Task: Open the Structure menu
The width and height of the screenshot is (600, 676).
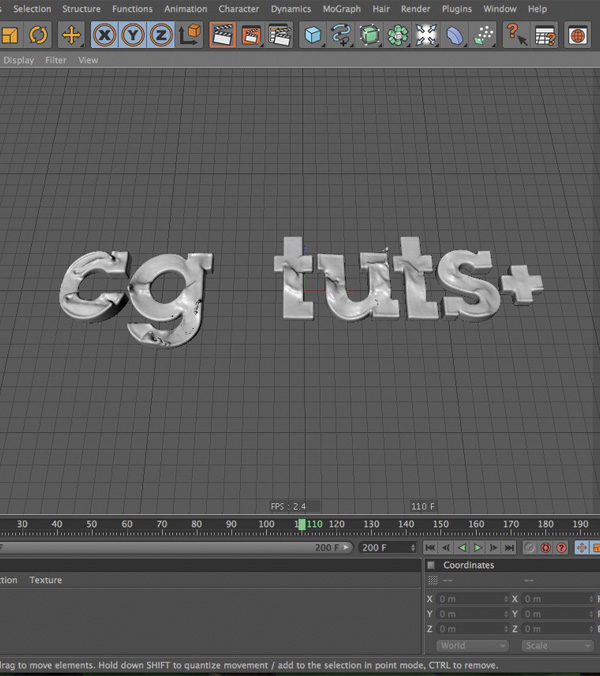Action: 81,9
